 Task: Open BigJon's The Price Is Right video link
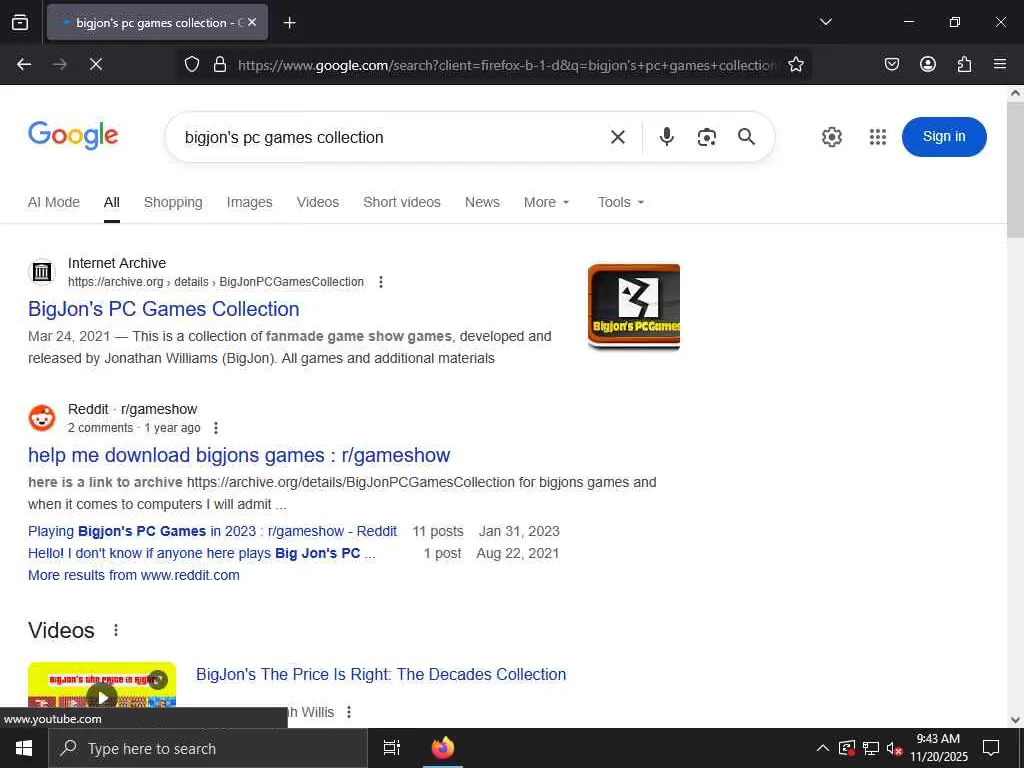(381, 675)
